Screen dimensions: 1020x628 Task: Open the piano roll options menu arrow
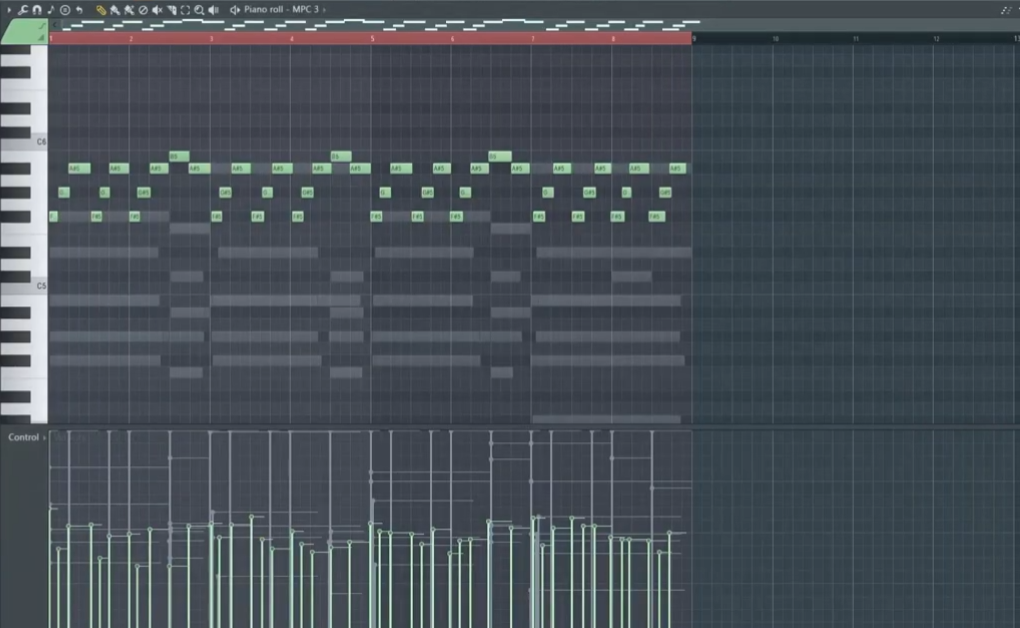click(8, 10)
